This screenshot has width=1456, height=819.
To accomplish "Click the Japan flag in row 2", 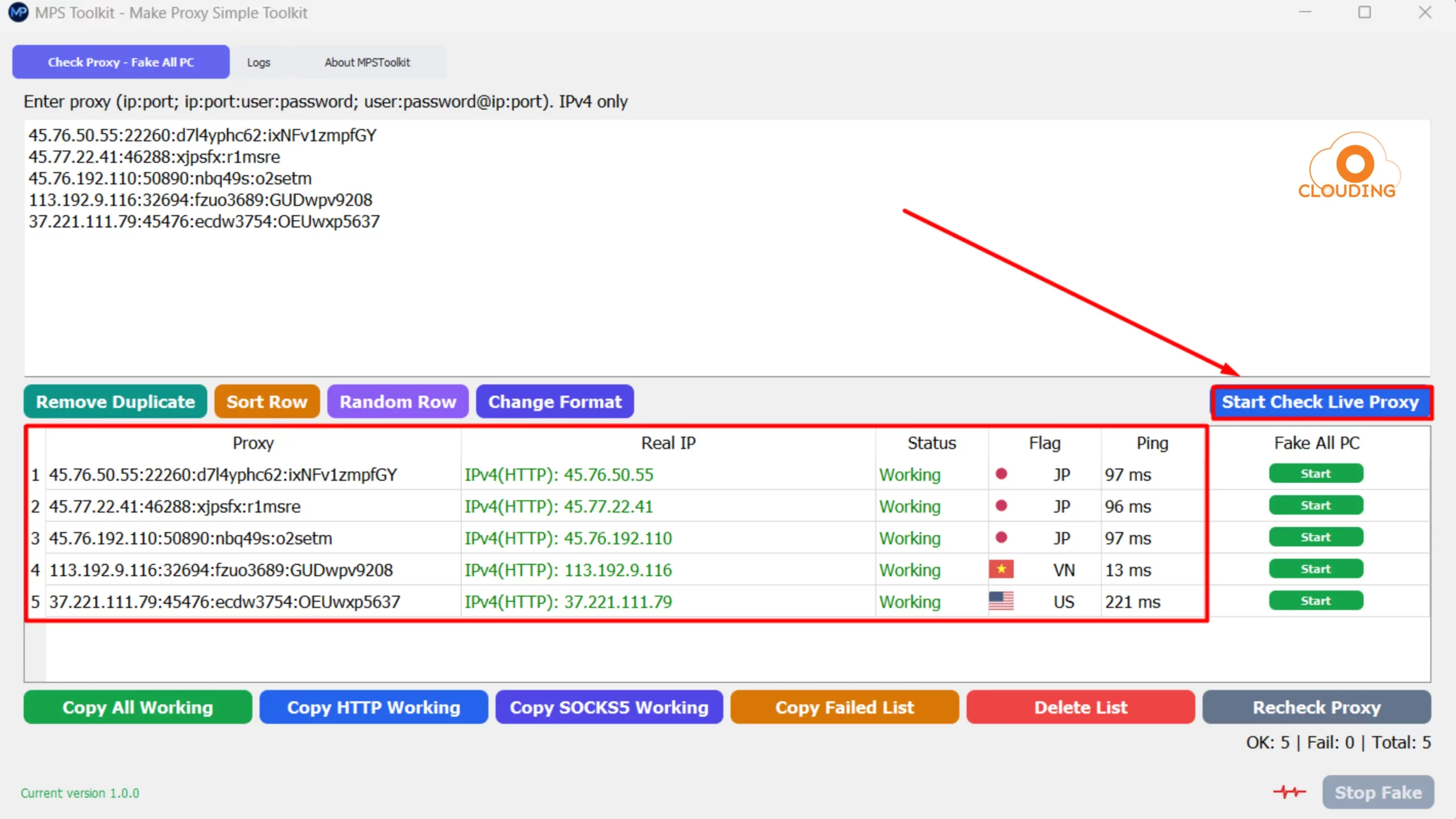I will point(1002,506).
